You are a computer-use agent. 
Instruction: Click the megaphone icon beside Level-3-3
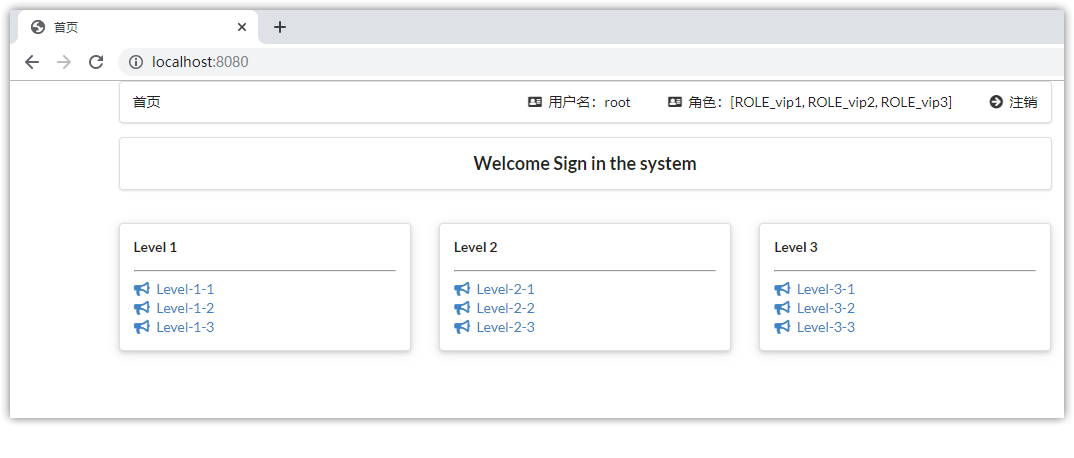point(781,327)
